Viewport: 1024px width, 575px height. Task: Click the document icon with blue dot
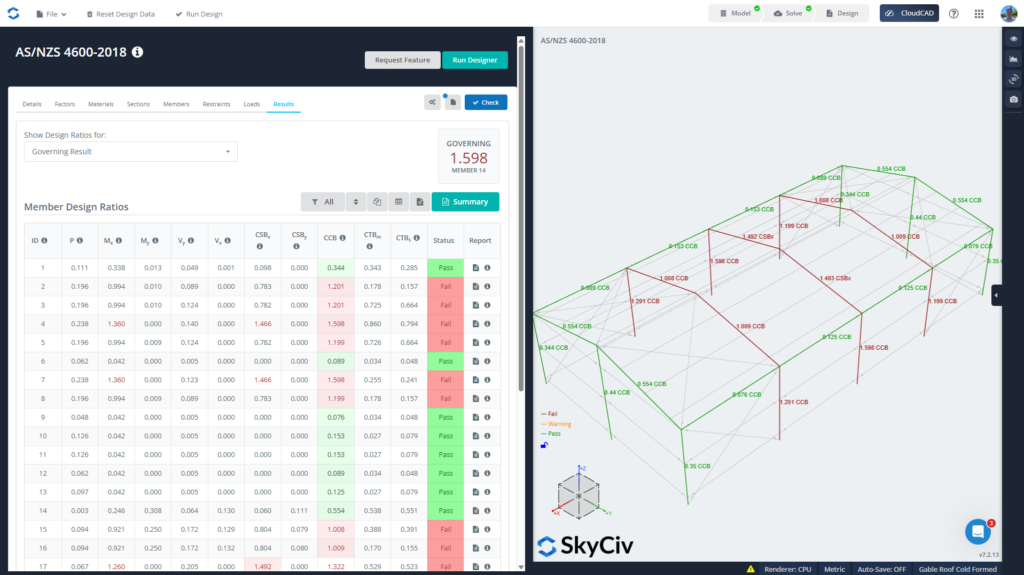point(453,103)
